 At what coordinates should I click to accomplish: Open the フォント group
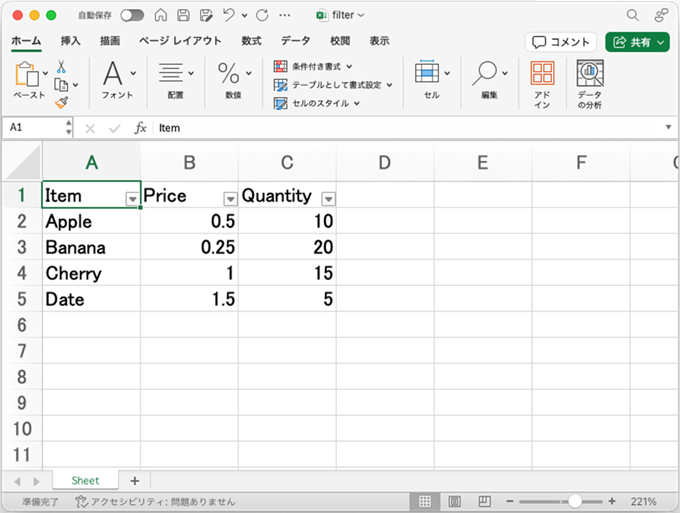coord(118,79)
